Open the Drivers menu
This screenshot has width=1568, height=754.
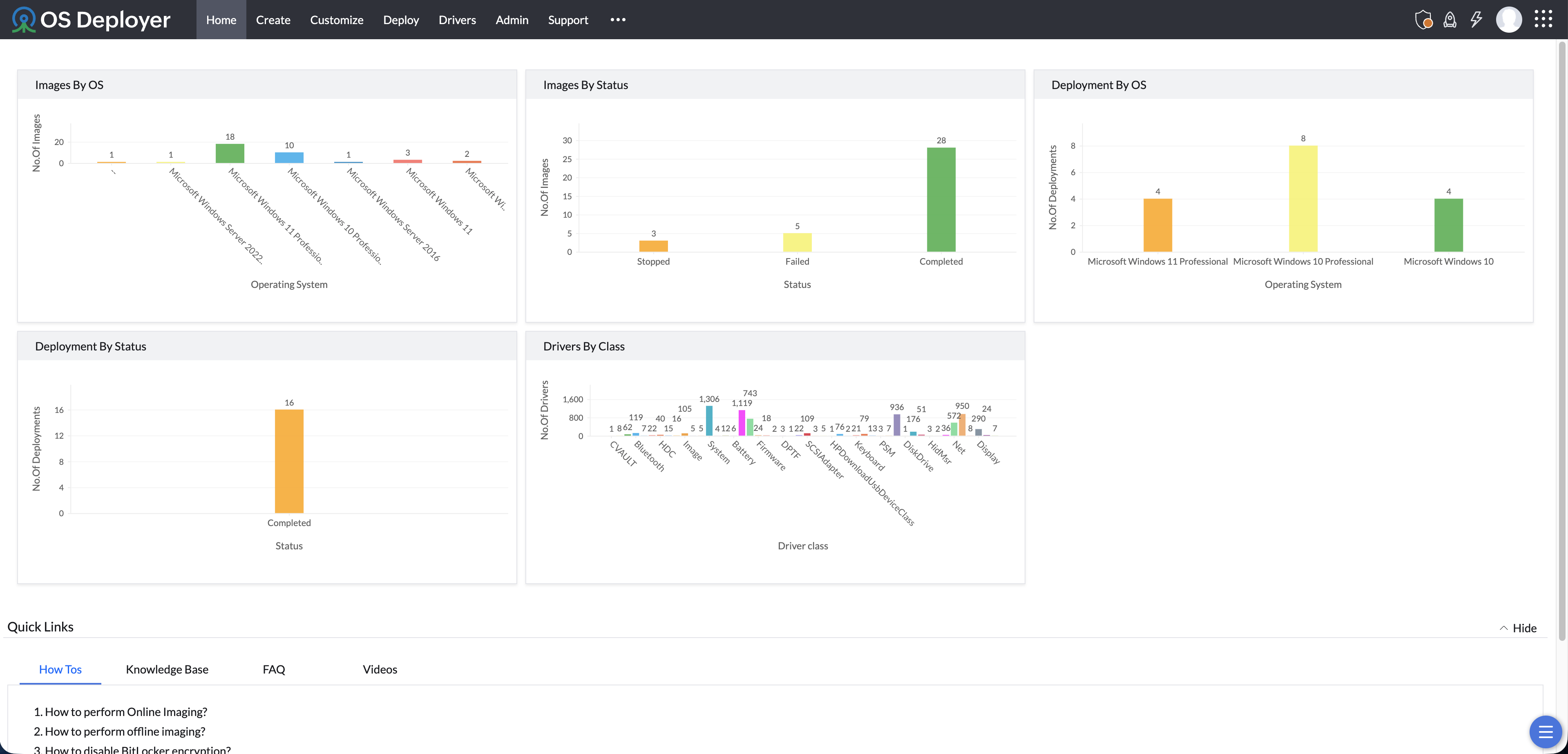457,20
